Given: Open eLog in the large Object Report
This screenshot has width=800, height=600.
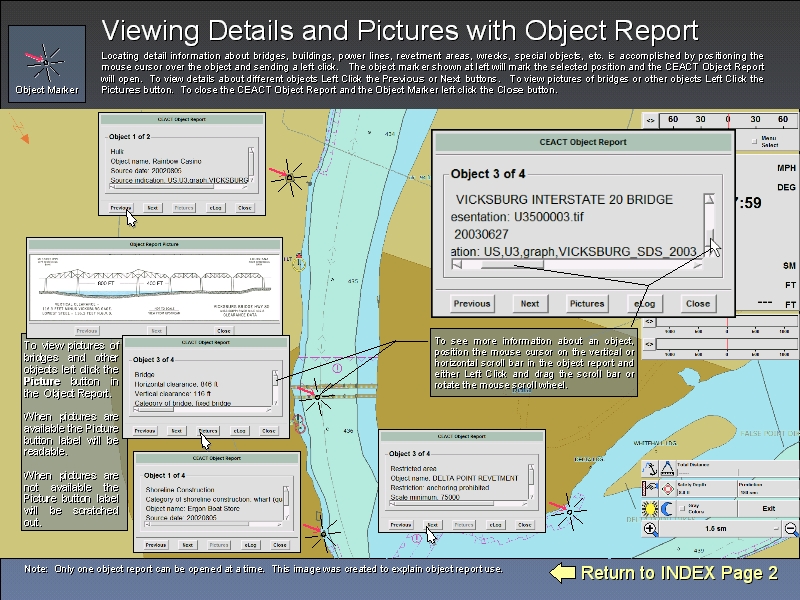Looking at the screenshot, I should [x=645, y=303].
